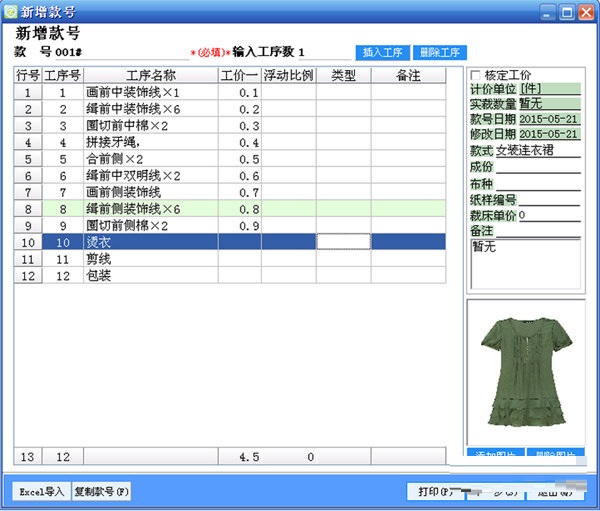
Task: Click the 删除工序 button
Action: (x=439, y=52)
